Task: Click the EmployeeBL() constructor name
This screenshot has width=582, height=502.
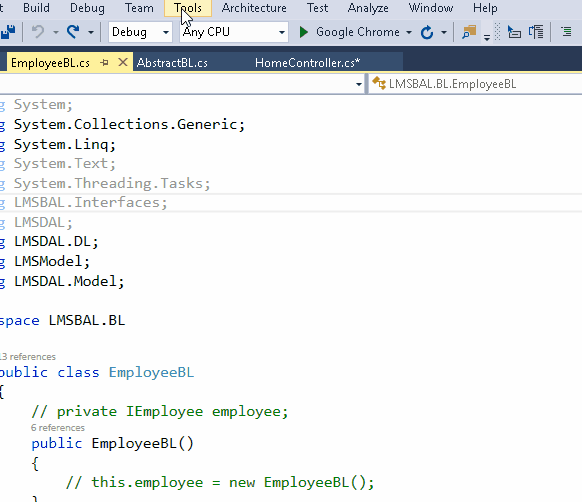Action: click(143, 444)
